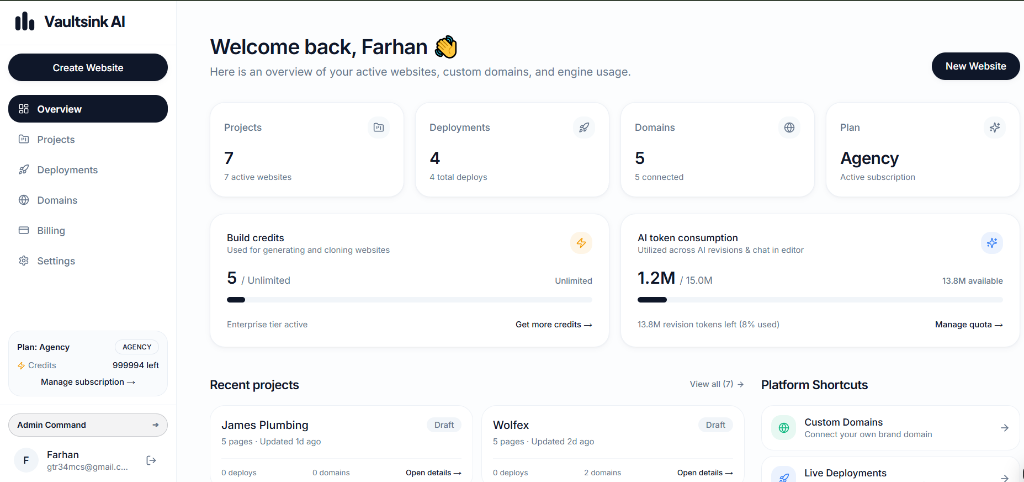Click the Projects folder icon in sidebar

24,139
